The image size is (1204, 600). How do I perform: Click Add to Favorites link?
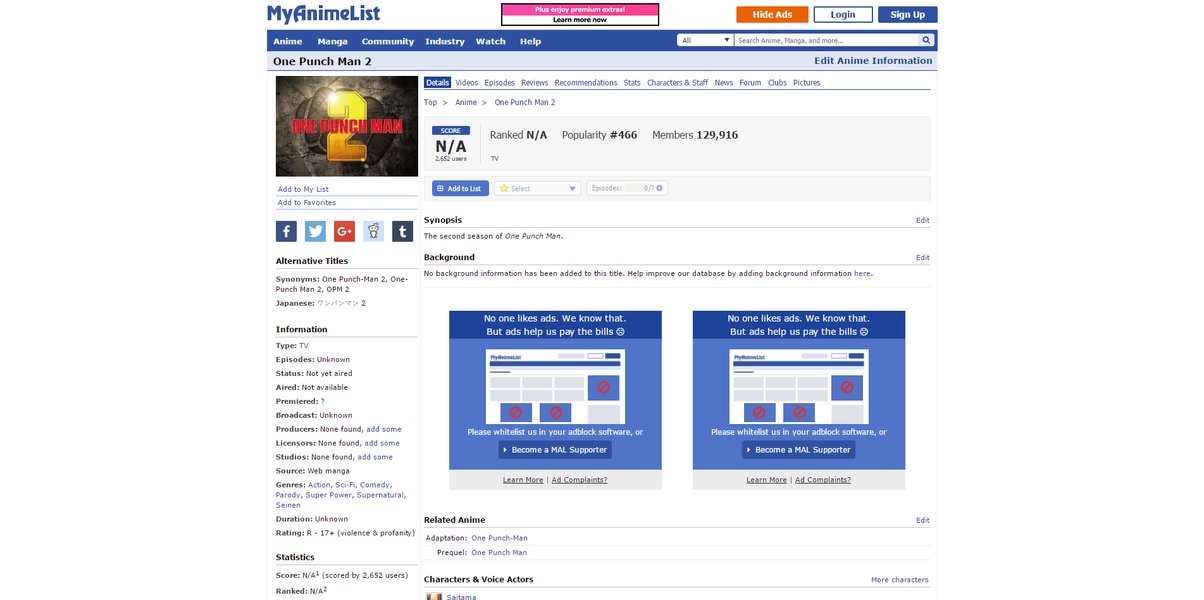pos(307,203)
